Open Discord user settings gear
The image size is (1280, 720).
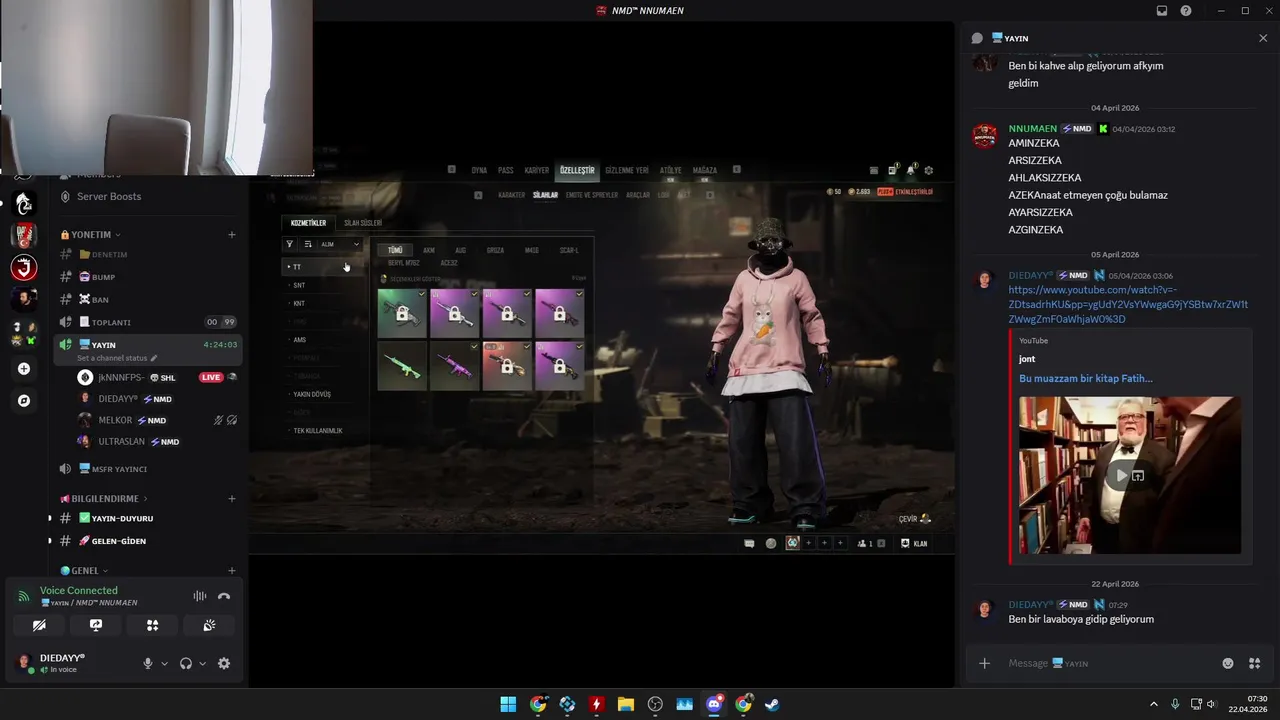[224, 663]
